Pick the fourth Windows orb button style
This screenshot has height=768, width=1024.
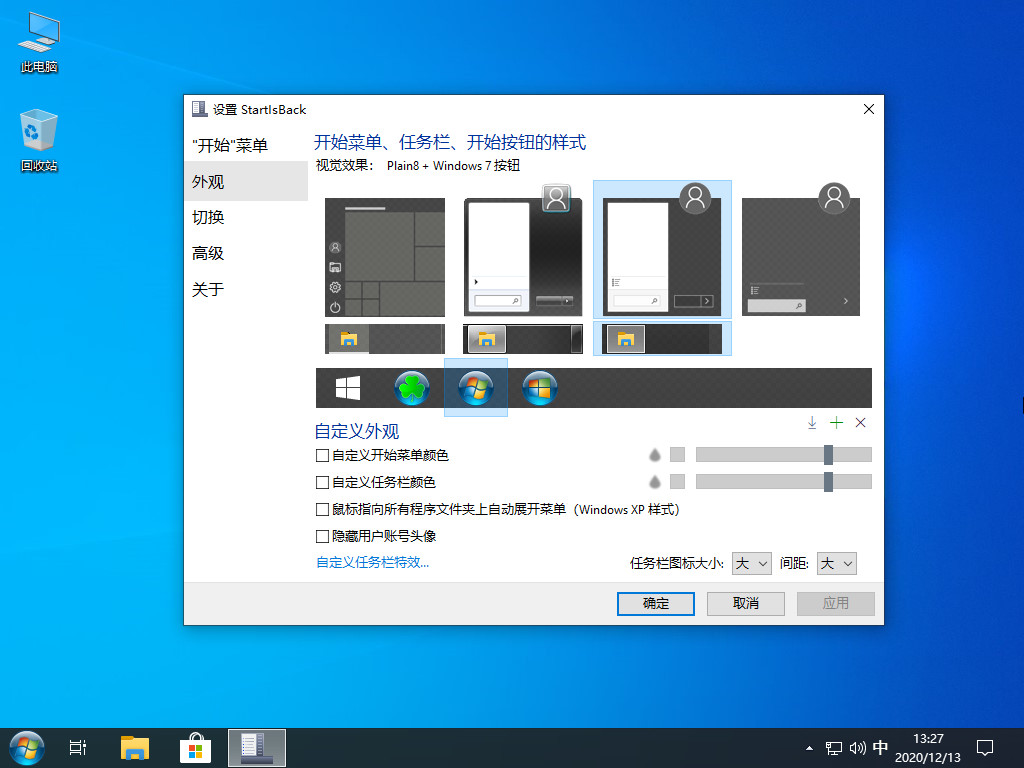coord(540,388)
